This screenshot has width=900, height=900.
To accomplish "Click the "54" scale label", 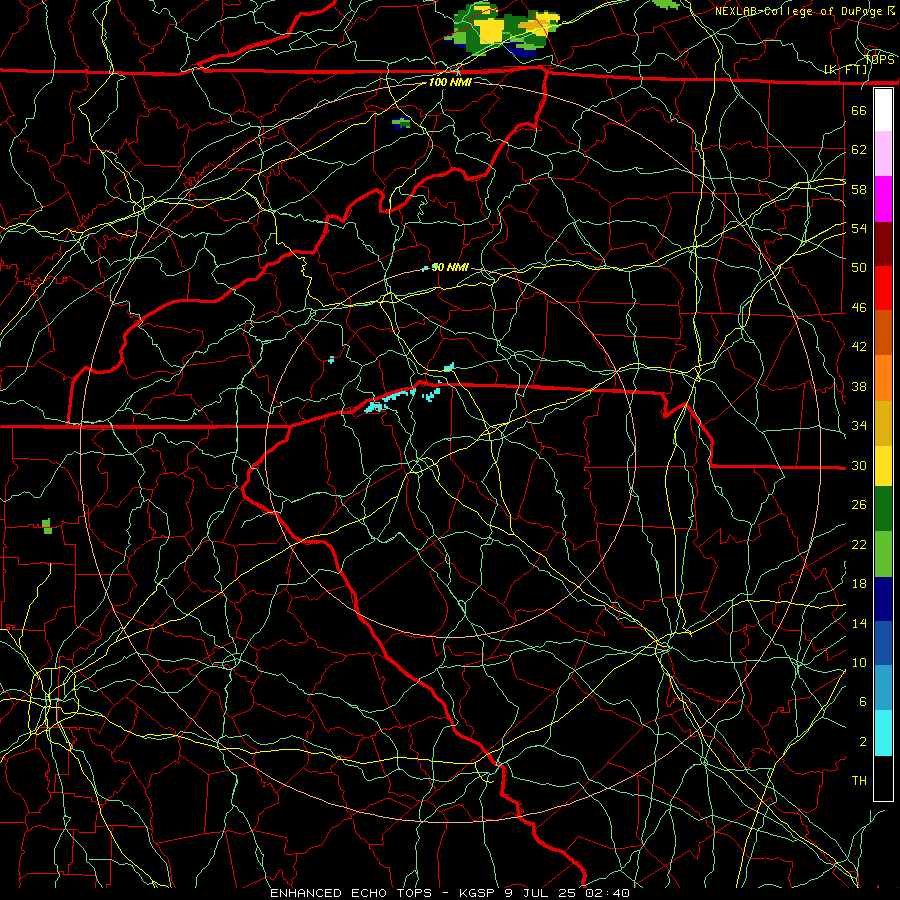I will (x=859, y=228).
